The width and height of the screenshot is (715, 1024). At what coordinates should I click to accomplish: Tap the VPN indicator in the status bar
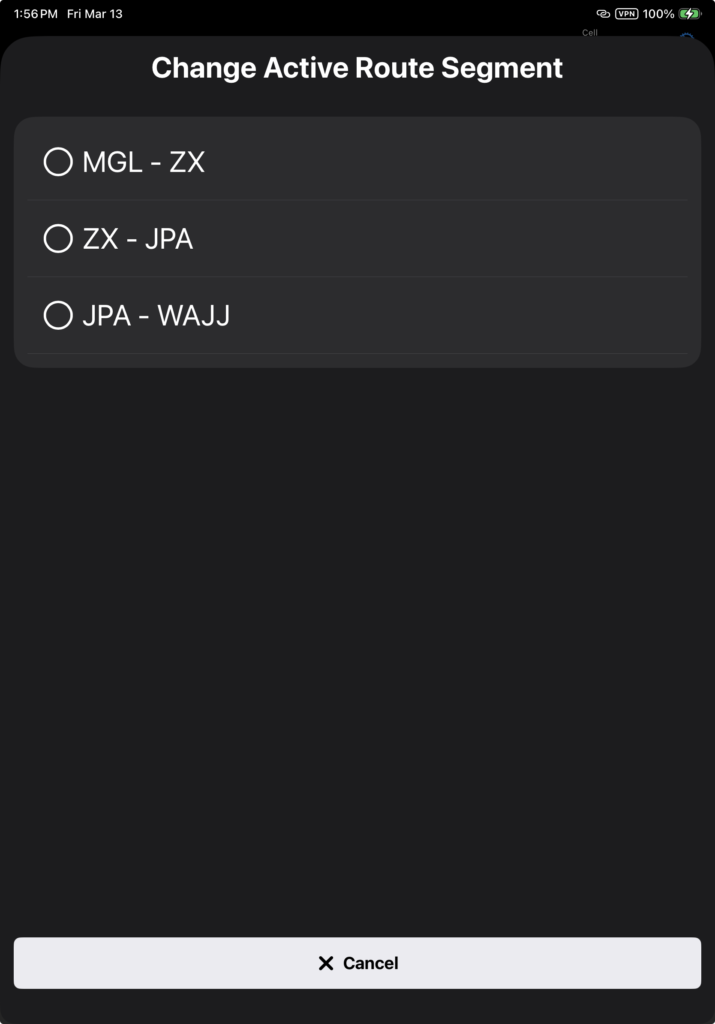[627, 14]
